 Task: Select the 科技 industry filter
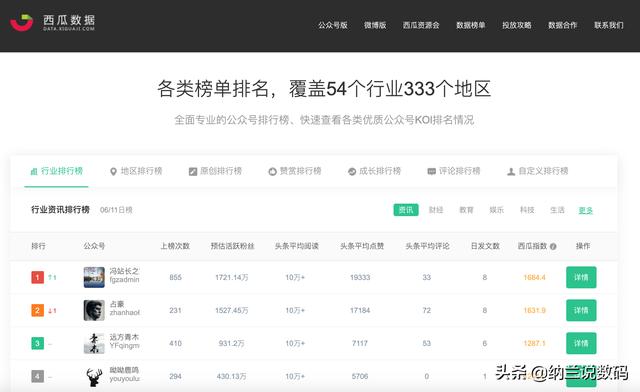[527, 210]
